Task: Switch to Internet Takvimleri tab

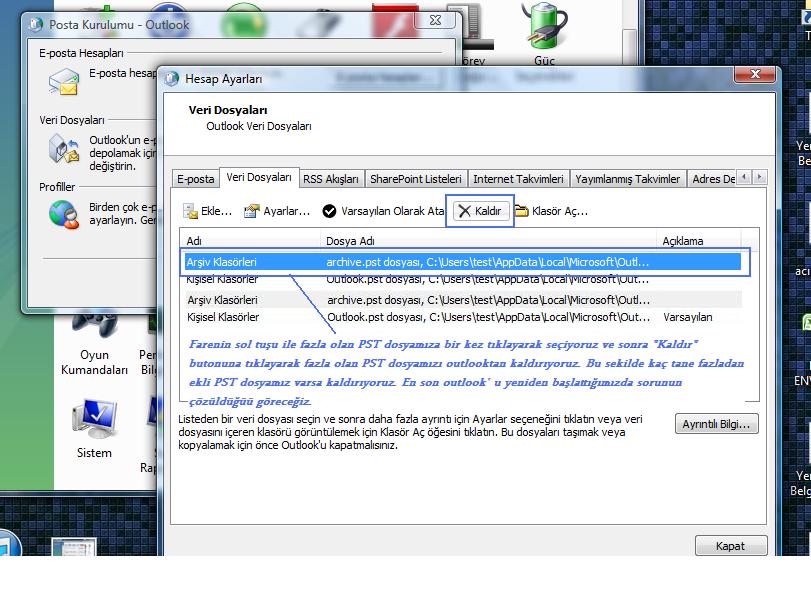Action: 518,179
